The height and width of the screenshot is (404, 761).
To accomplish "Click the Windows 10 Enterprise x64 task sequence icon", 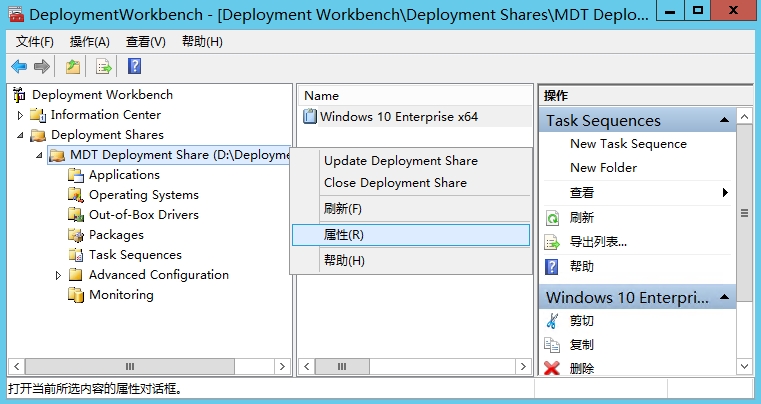I will coord(310,117).
